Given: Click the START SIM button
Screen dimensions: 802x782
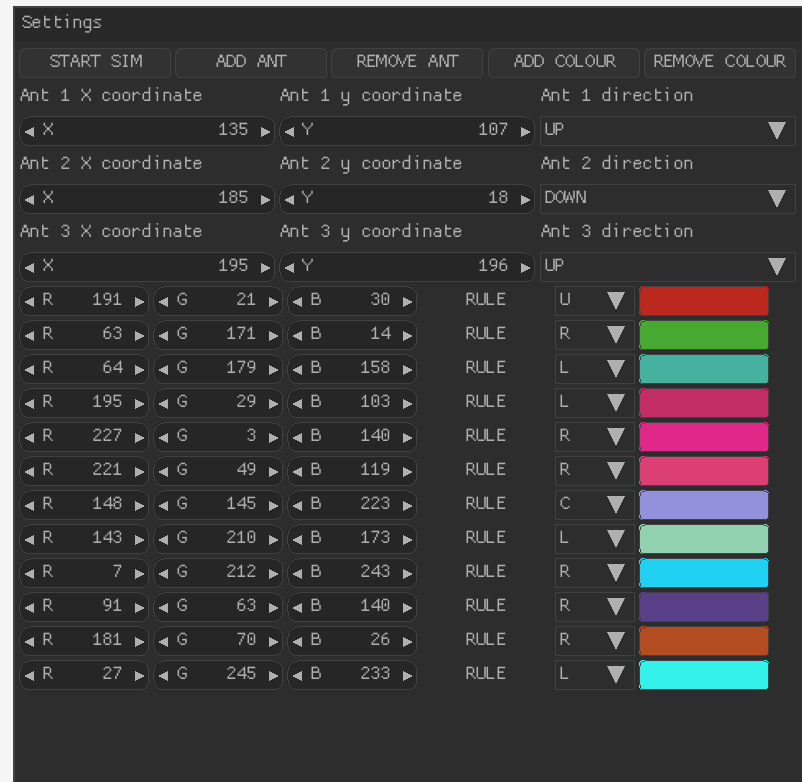Looking at the screenshot, I should (95, 62).
